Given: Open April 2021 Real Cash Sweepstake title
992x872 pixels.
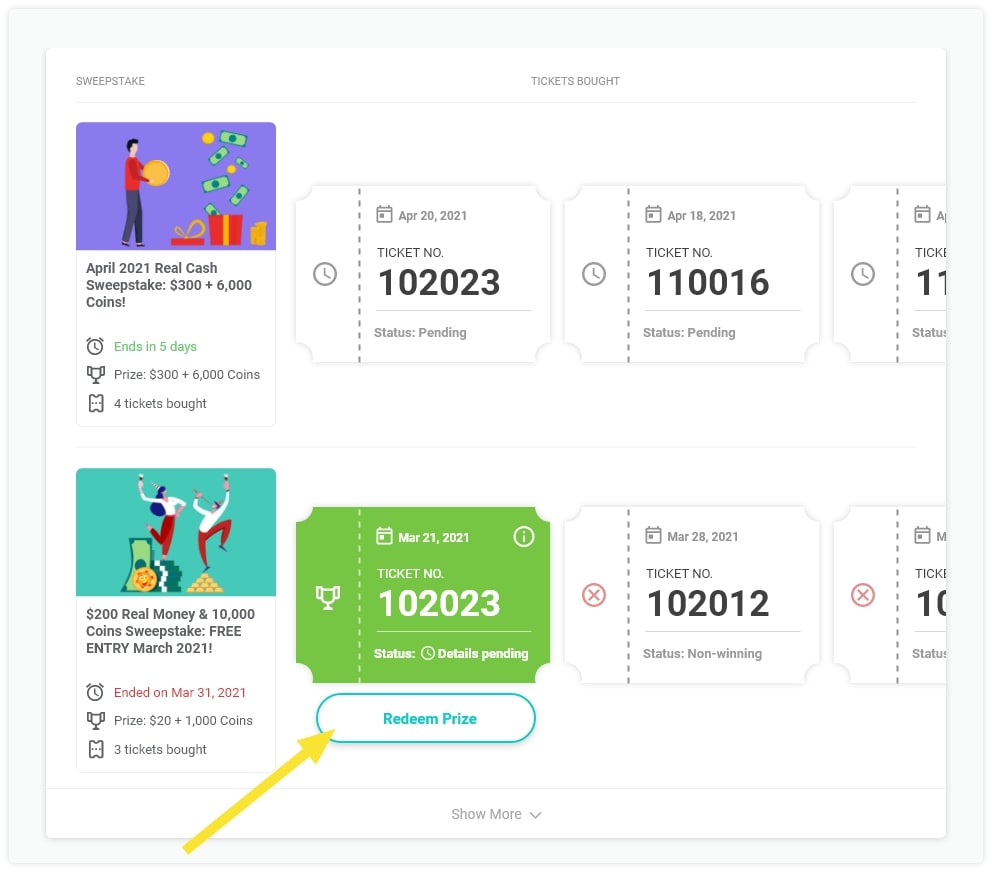Looking at the screenshot, I should (x=169, y=285).
